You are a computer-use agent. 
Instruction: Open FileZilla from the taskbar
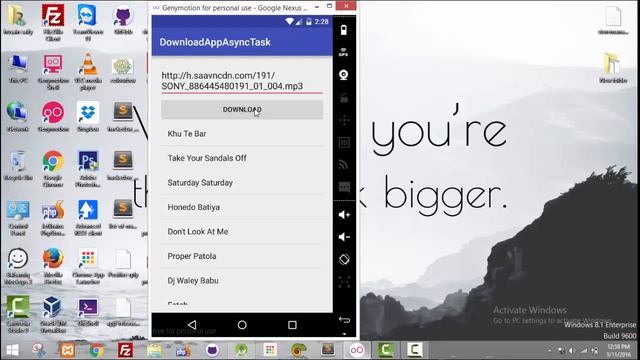coord(125,350)
